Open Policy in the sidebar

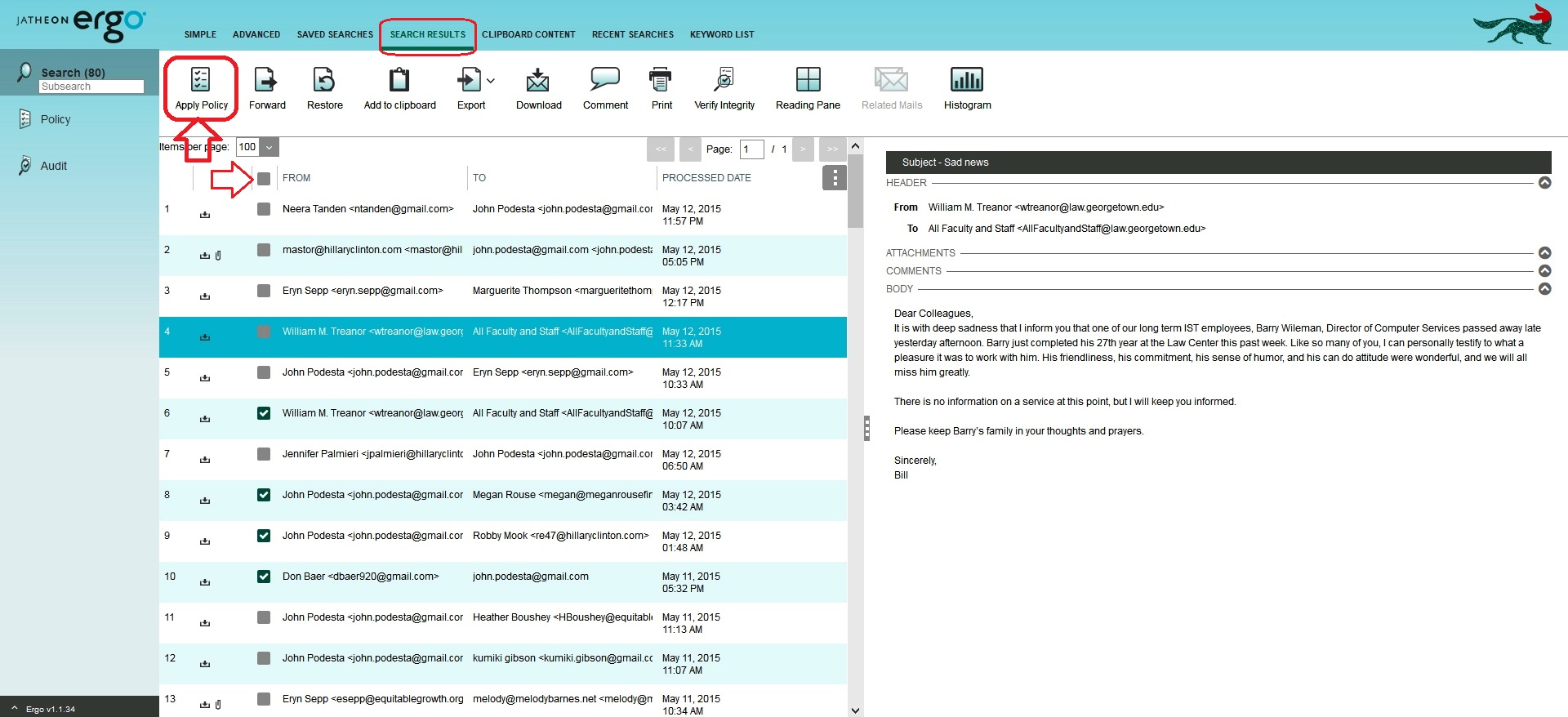click(56, 119)
